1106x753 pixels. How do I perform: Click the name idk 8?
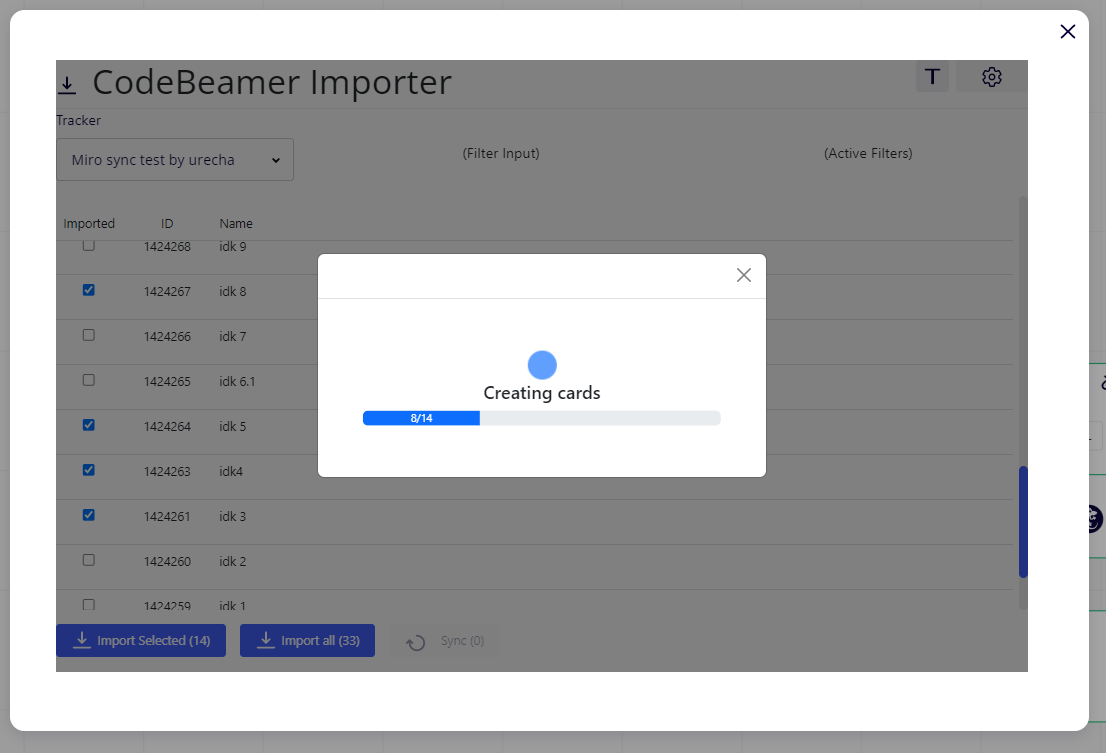coord(233,291)
